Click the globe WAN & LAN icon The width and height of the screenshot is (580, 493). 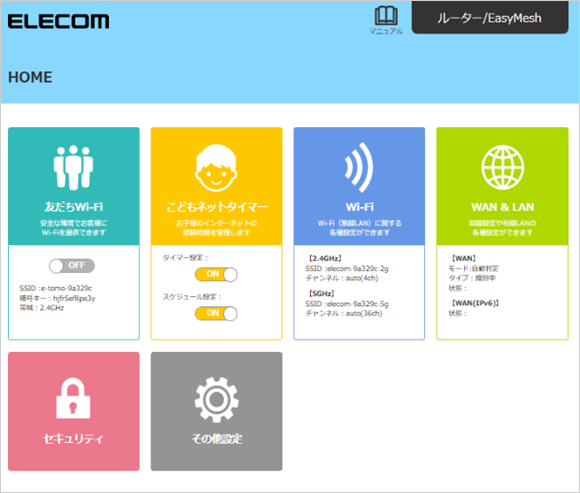pos(503,167)
